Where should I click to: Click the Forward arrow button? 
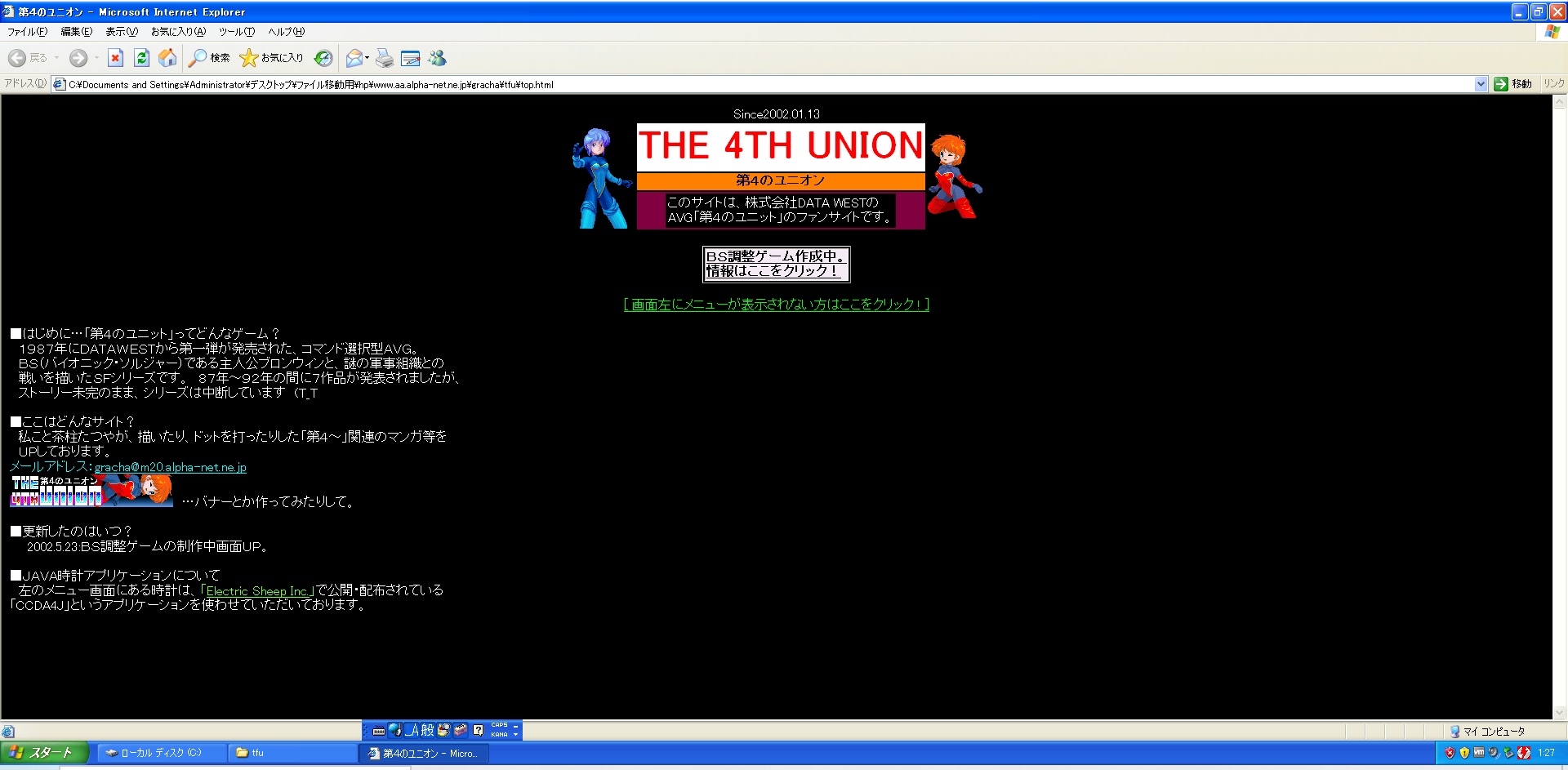(x=78, y=58)
